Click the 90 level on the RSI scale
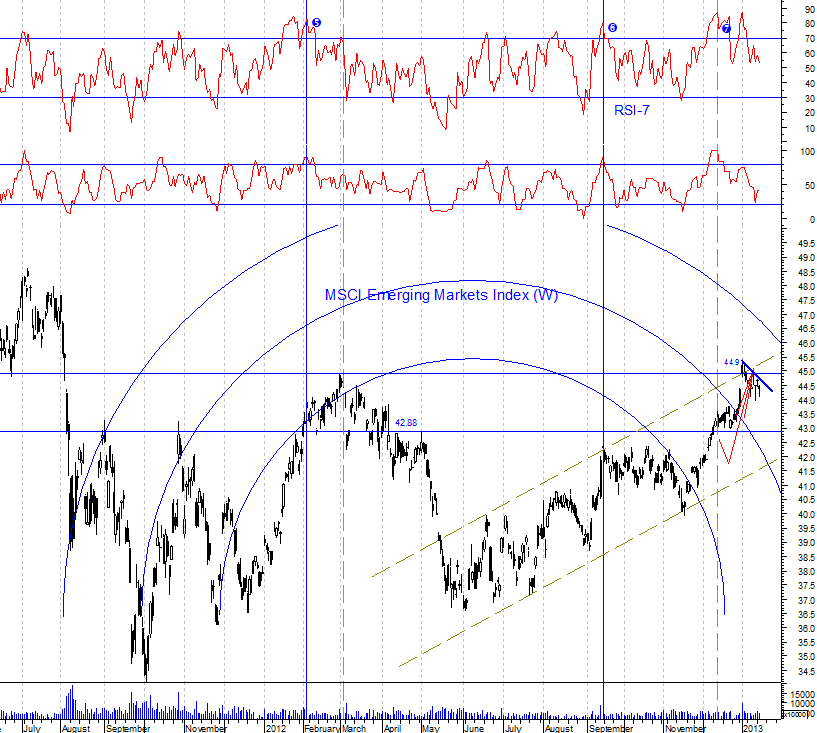 click(810, 9)
